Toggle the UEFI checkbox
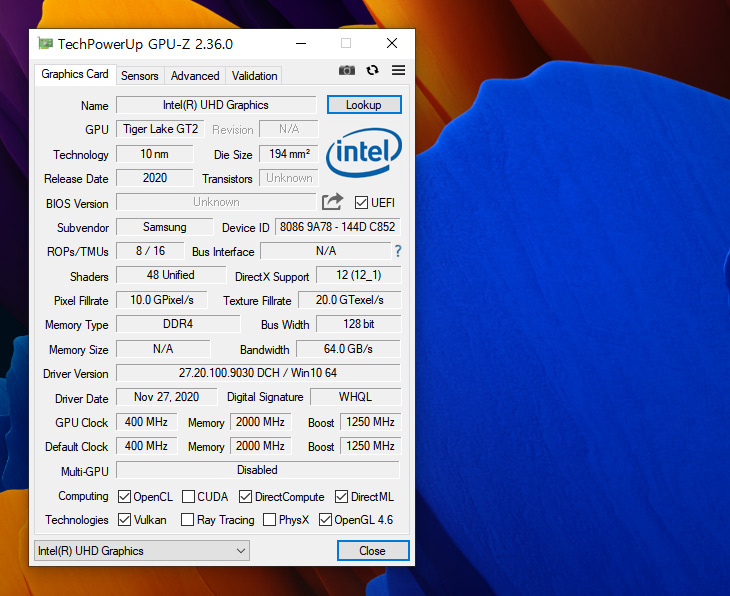Screen dimensions: 730x596 (361, 203)
